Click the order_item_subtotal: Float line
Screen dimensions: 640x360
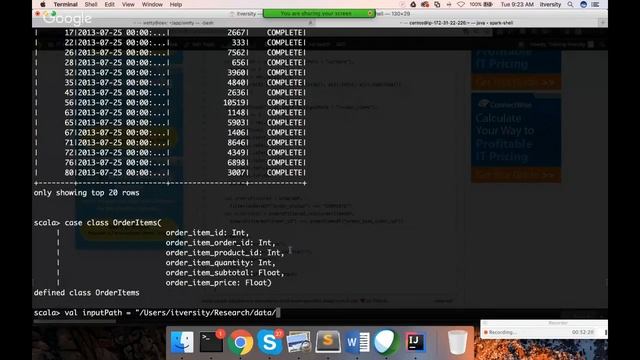click(225, 273)
